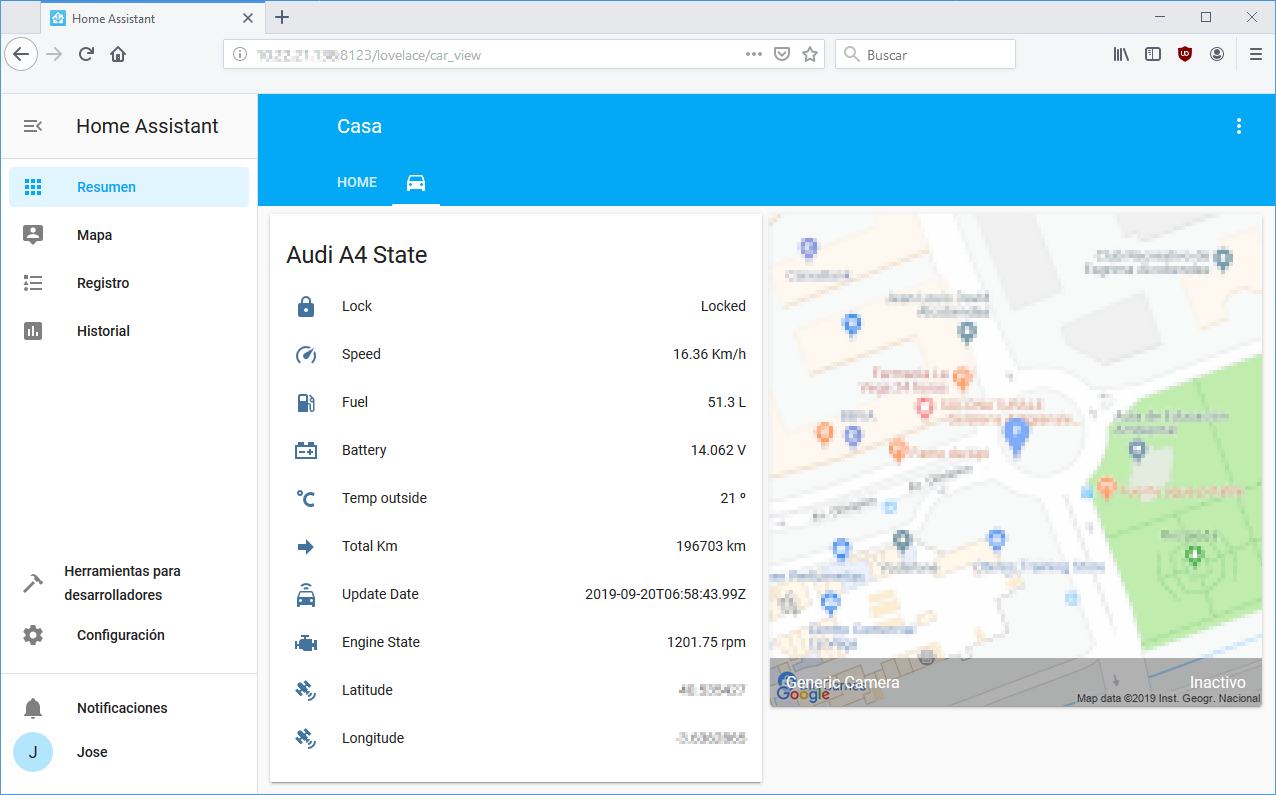This screenshot has height=795, width=1276.
Task: Click the Mapa person-marker icon
Action: pos(33,235)
